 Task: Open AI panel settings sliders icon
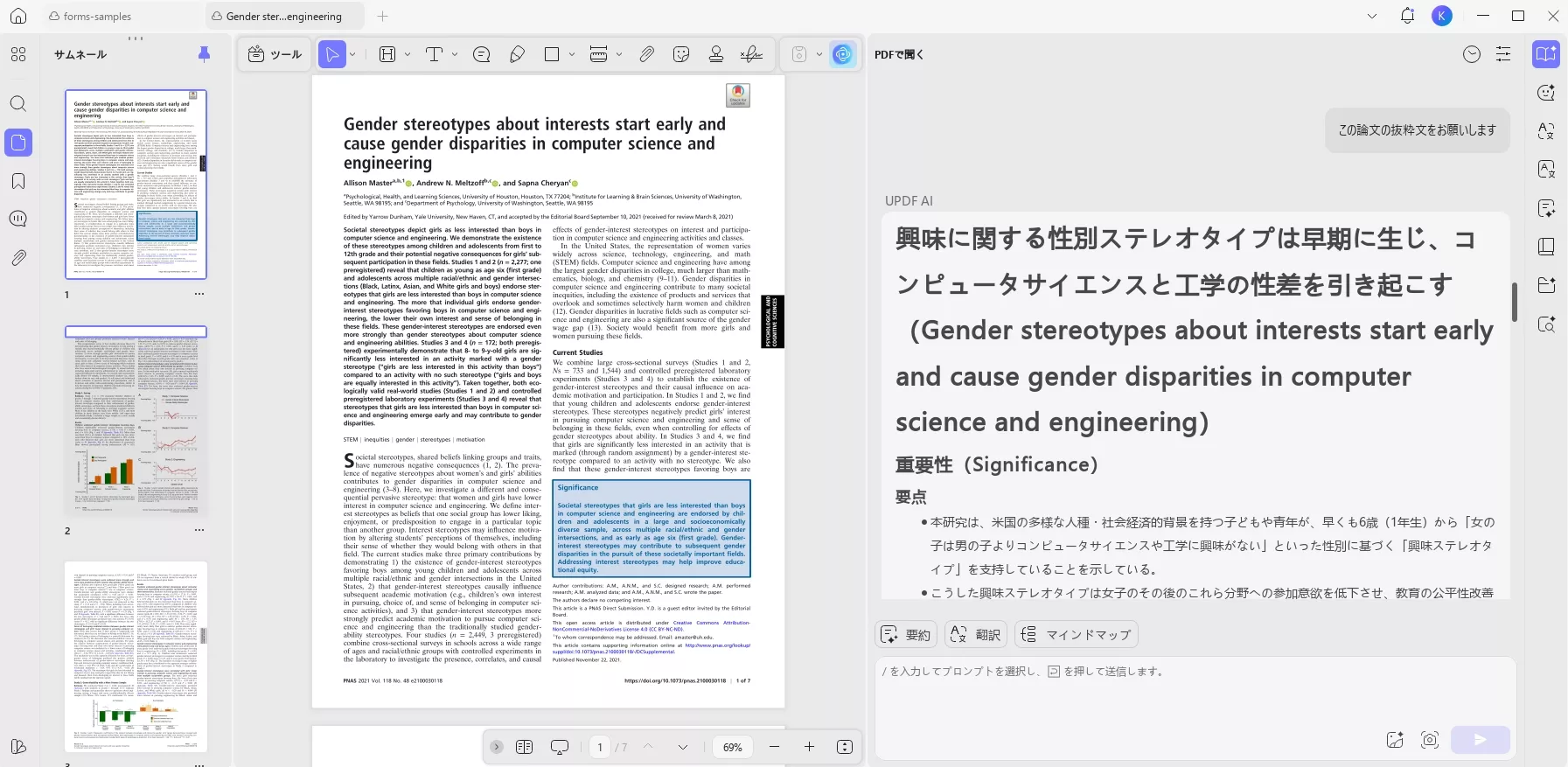[1503, 54]
